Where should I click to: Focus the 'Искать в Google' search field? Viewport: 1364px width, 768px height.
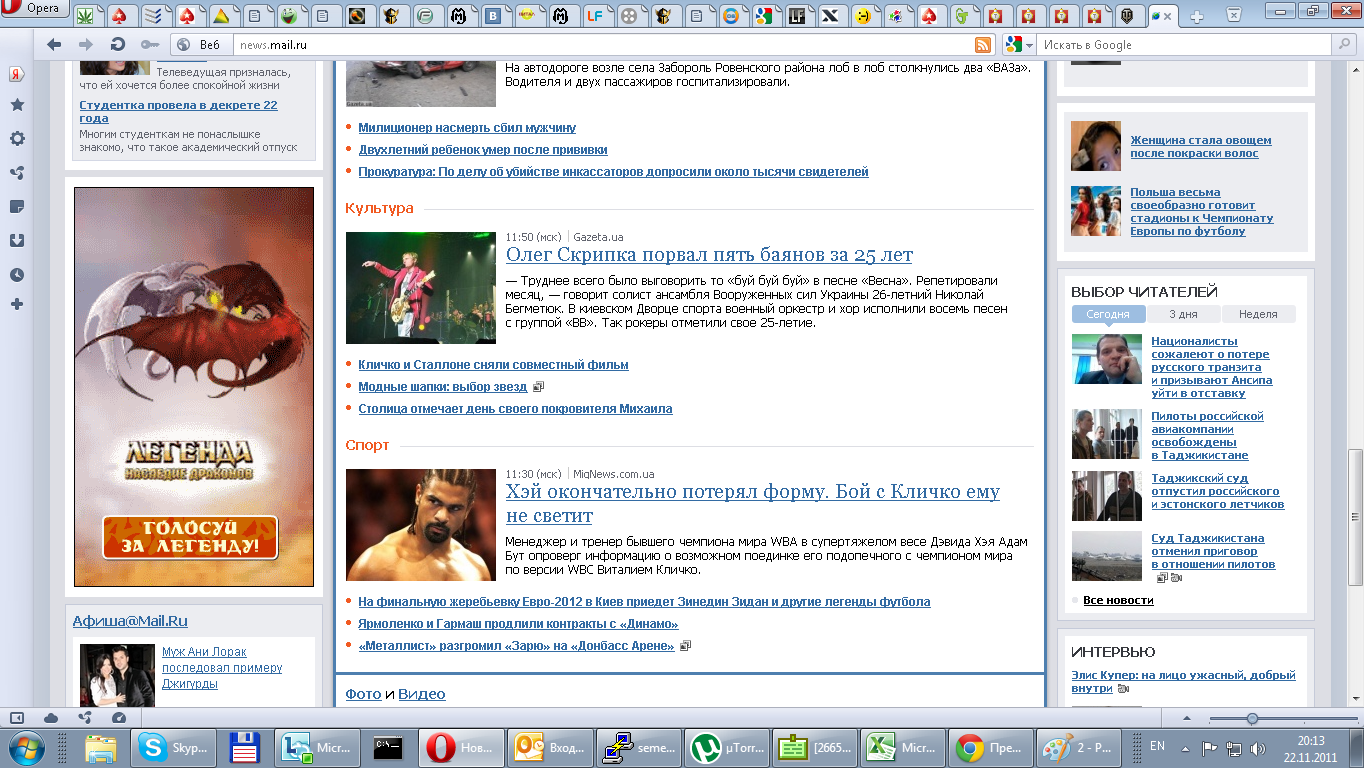click(x=1184, y=44)
